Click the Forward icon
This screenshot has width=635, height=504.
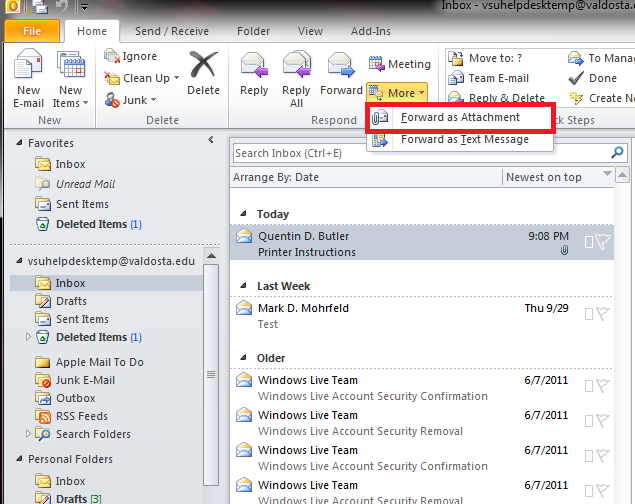341,65
